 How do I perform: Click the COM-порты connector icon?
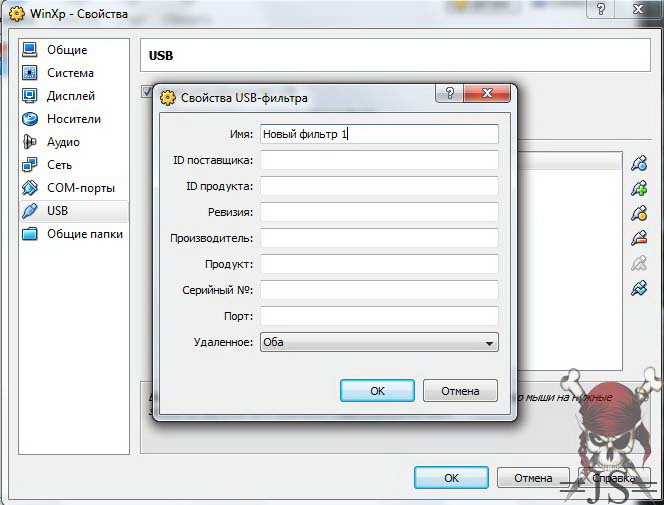(x=30, y=188)
